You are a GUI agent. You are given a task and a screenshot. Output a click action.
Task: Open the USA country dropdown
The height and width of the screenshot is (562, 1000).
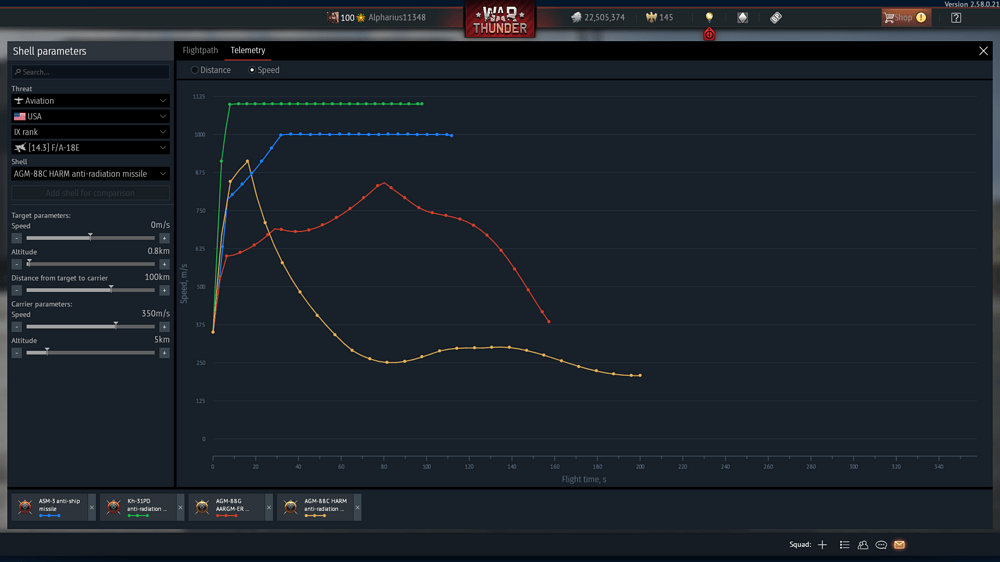90,116
